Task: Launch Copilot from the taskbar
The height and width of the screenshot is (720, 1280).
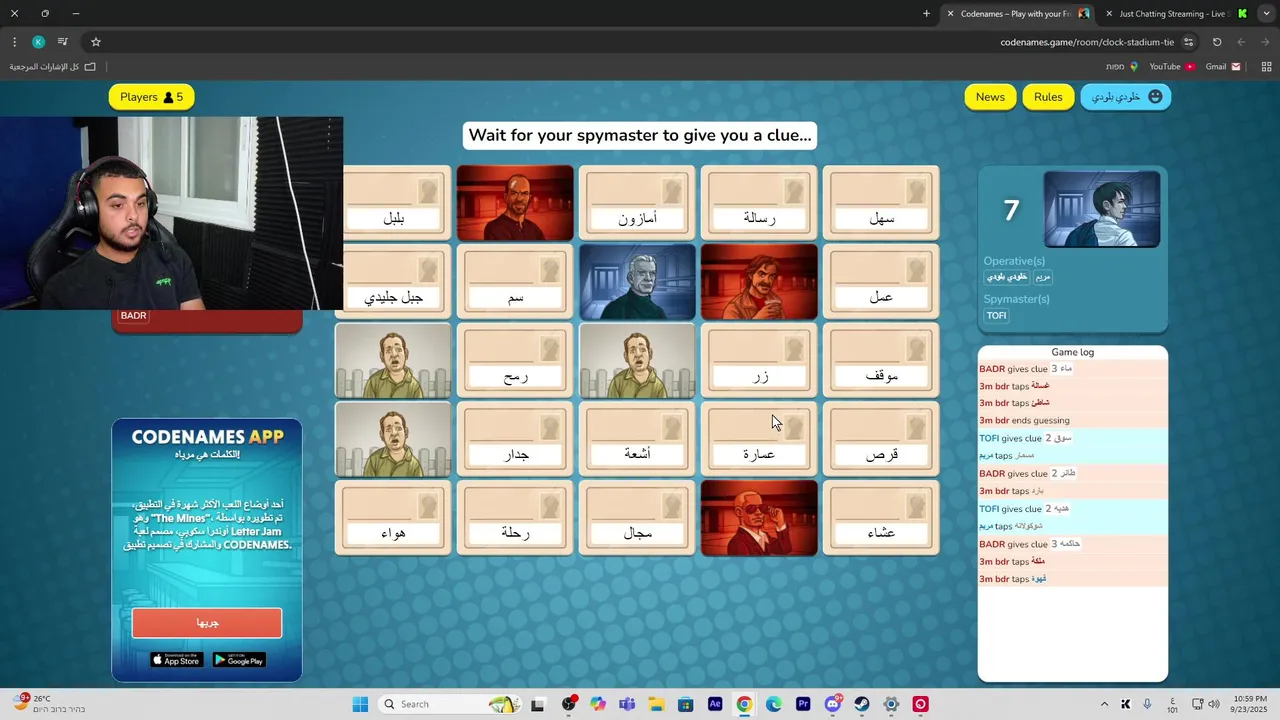Action: (x=598, y=704)
